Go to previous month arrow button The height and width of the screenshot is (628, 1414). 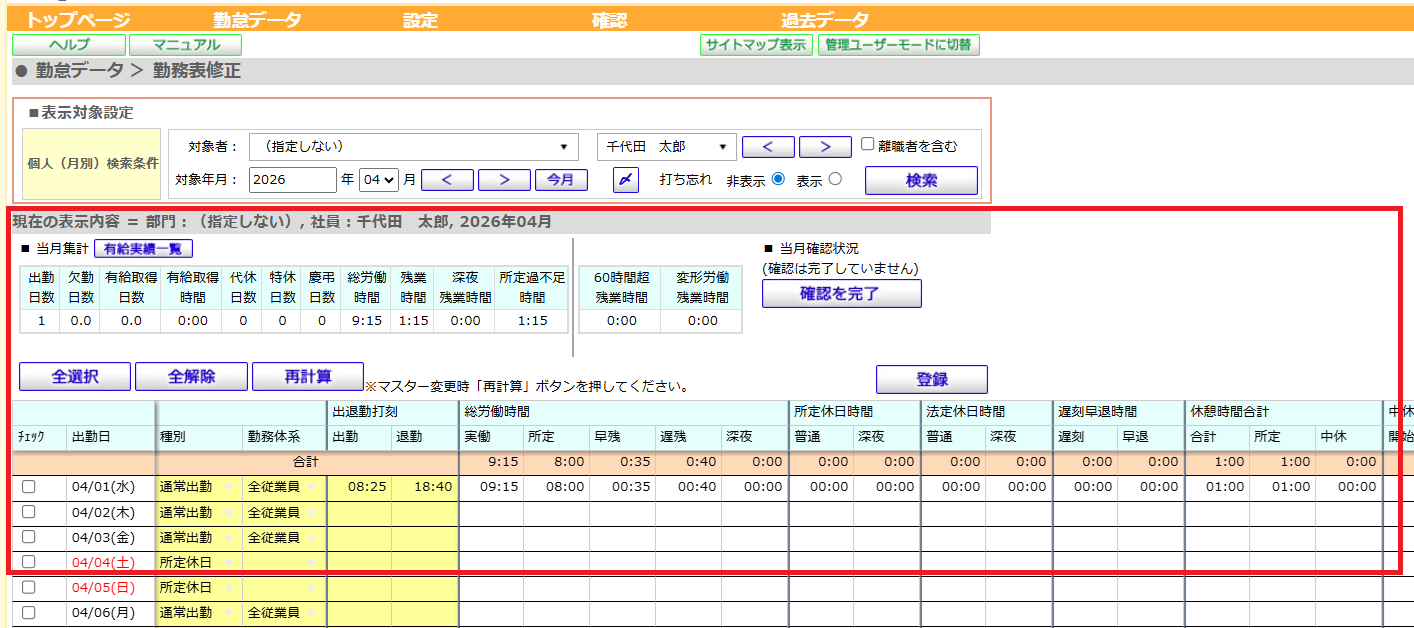[x=447, y=180]
